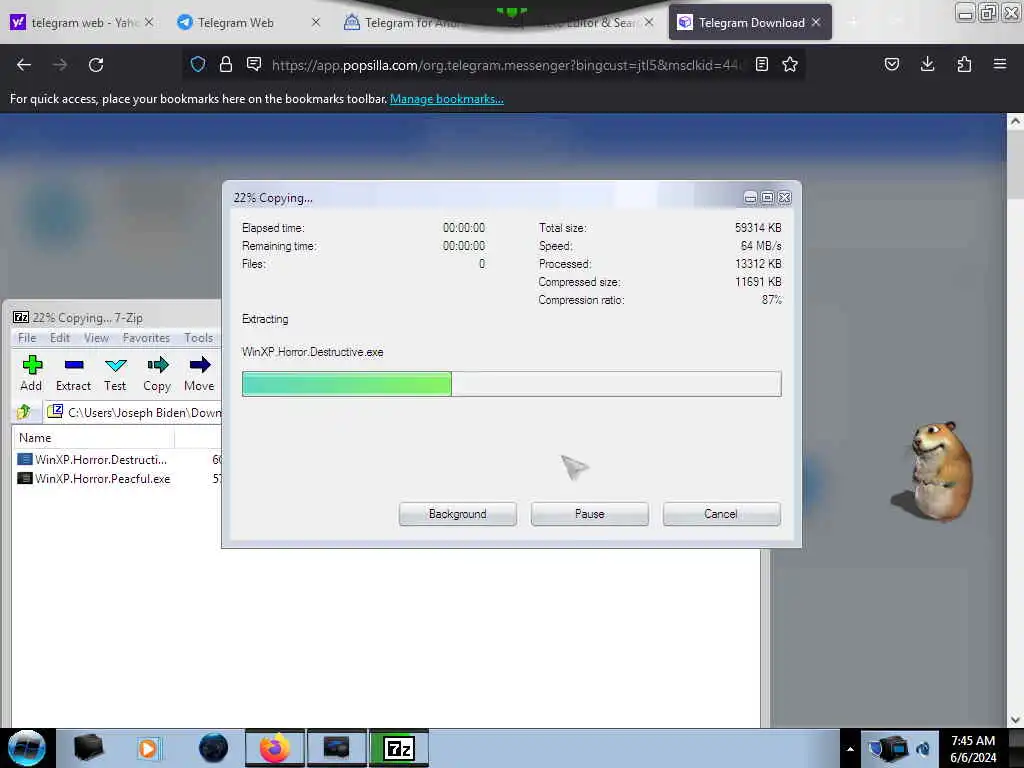Image resolution: width=1024 pixels, height=768 pixels.
Task: Click the extraction progress bar
Action: coord(511,384)
